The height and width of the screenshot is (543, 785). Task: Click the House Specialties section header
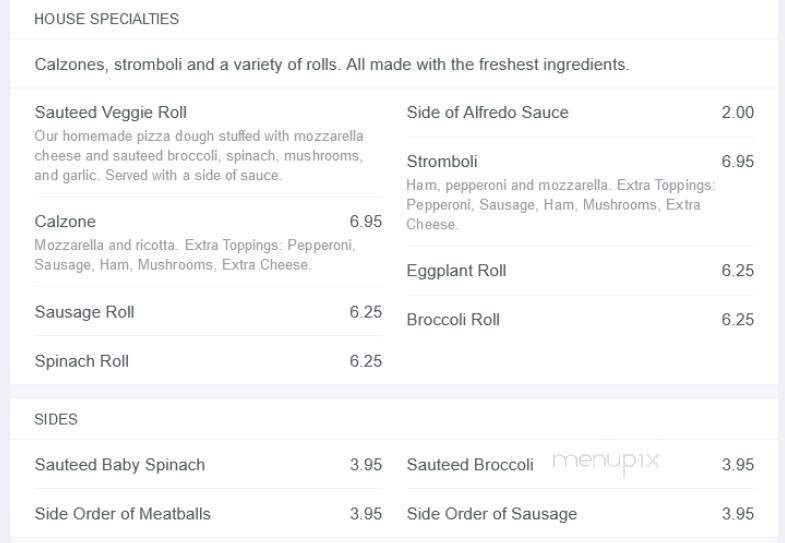point(106,19)
